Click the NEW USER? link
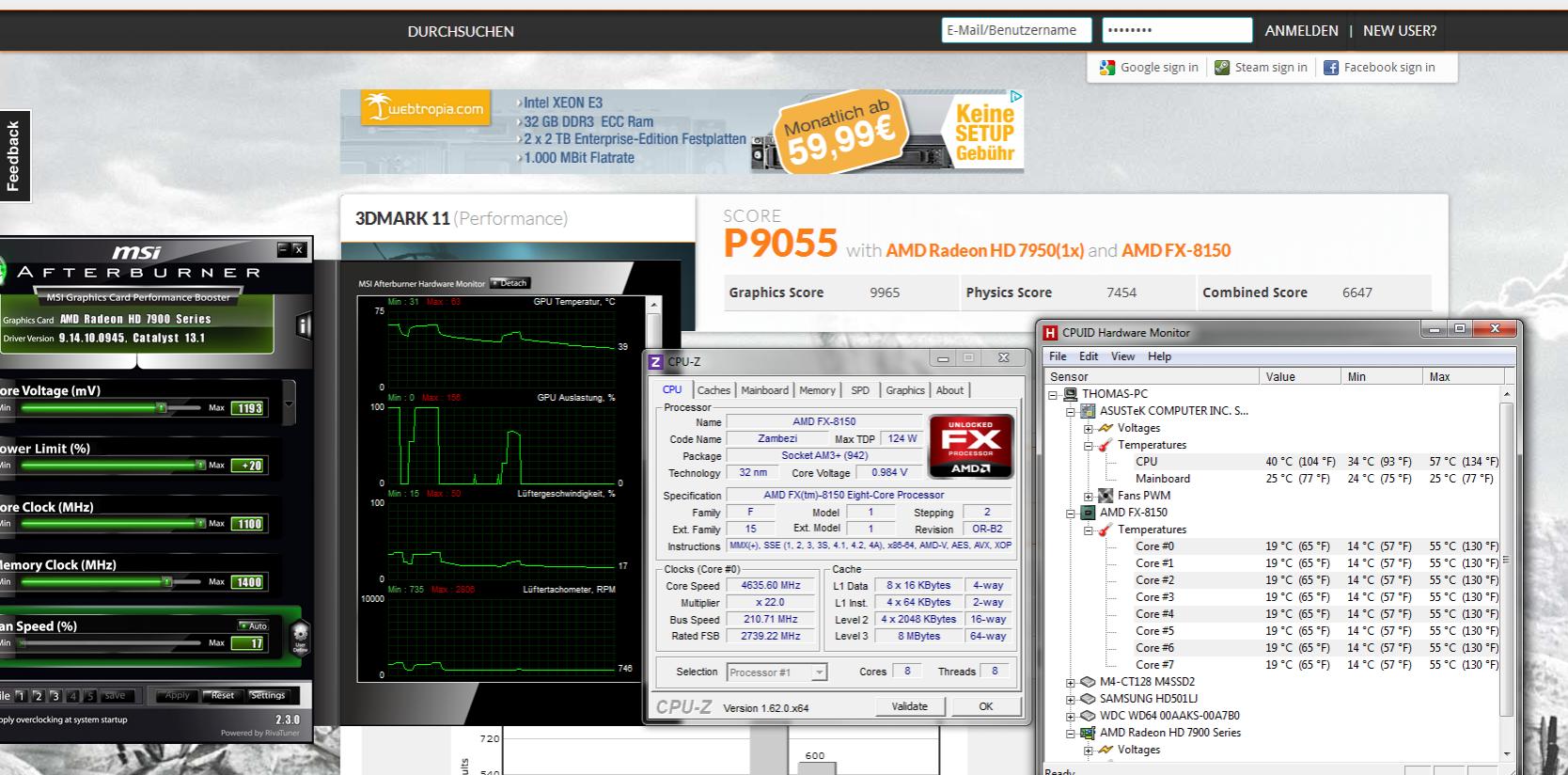 (x=1400, y=31)
